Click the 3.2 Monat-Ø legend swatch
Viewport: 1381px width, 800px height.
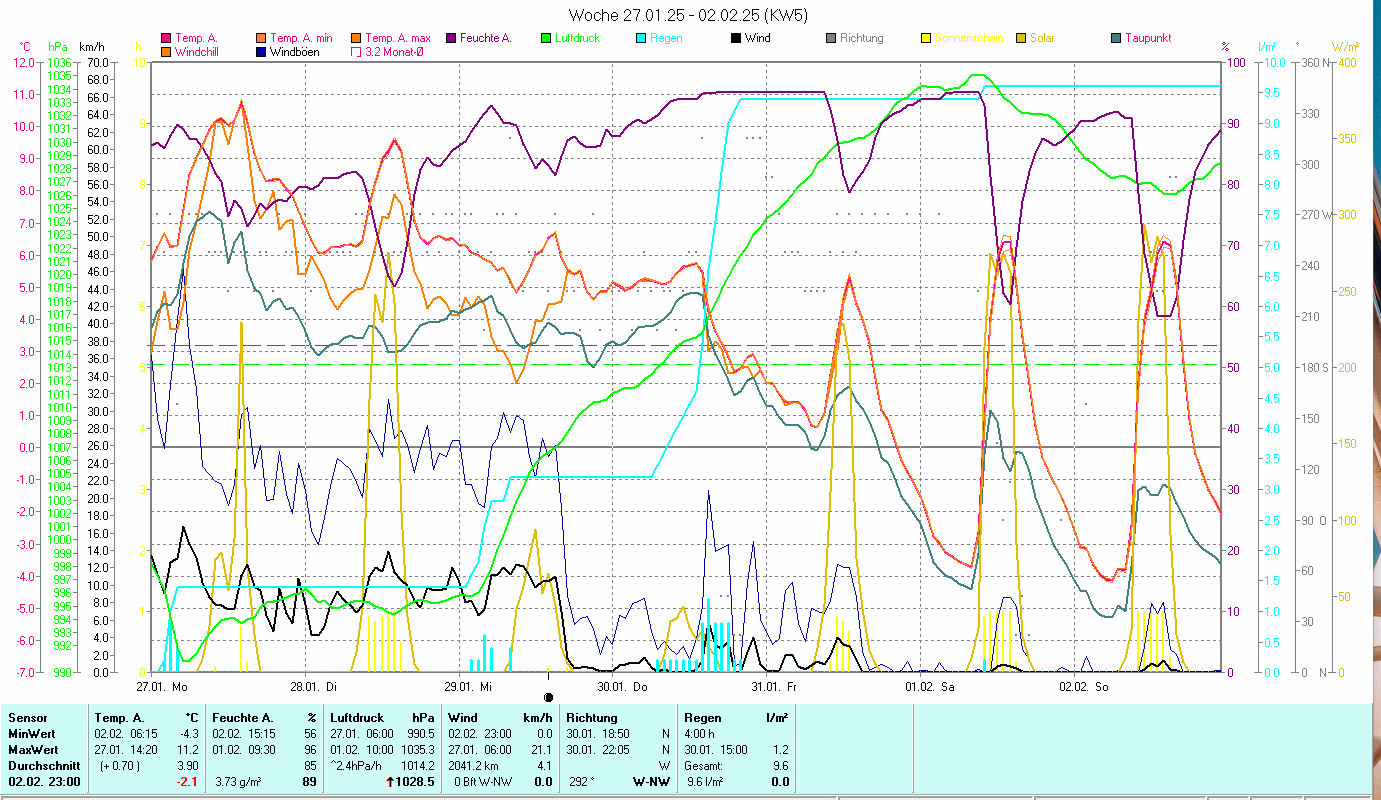(357, 51)
